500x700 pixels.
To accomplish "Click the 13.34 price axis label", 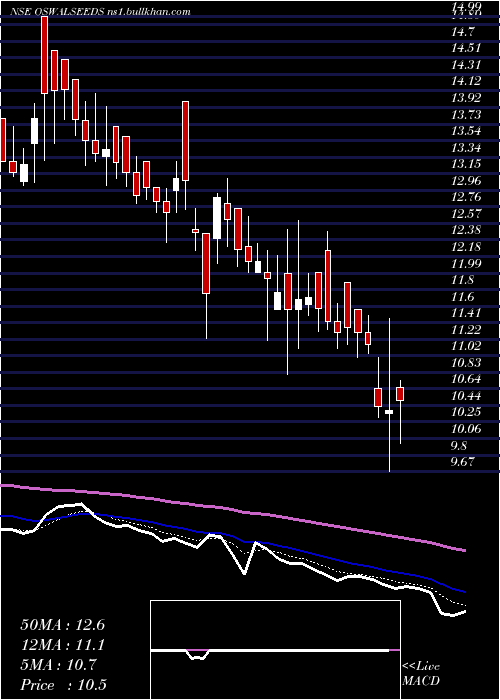I will 465,148.
